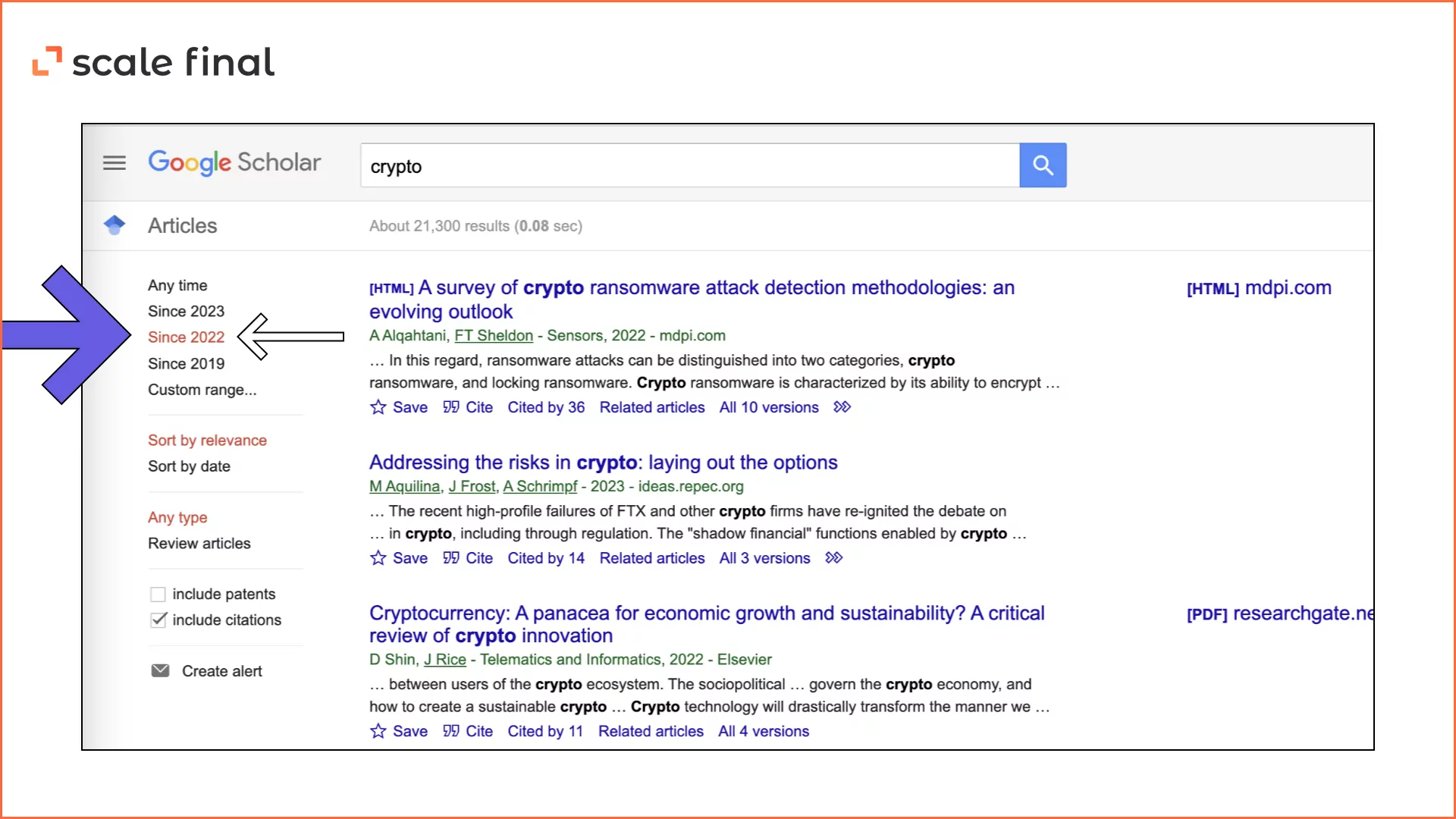Click Save star for Cryptocurrency panacea article

[x=378, y=731]
